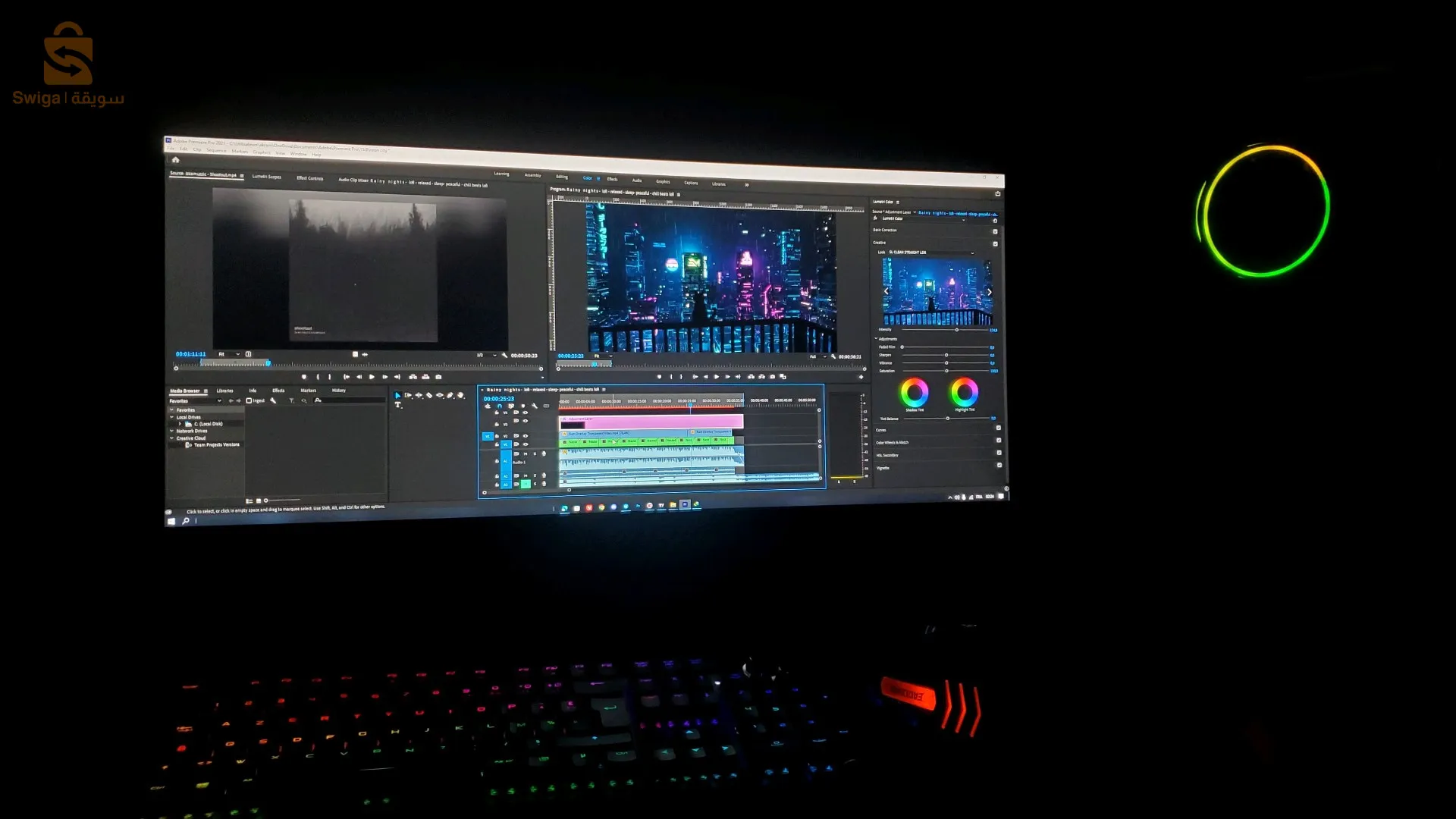The image size is (1456, 819).
Task: Open the Look preset dropdown
Action: click(931, 253)
